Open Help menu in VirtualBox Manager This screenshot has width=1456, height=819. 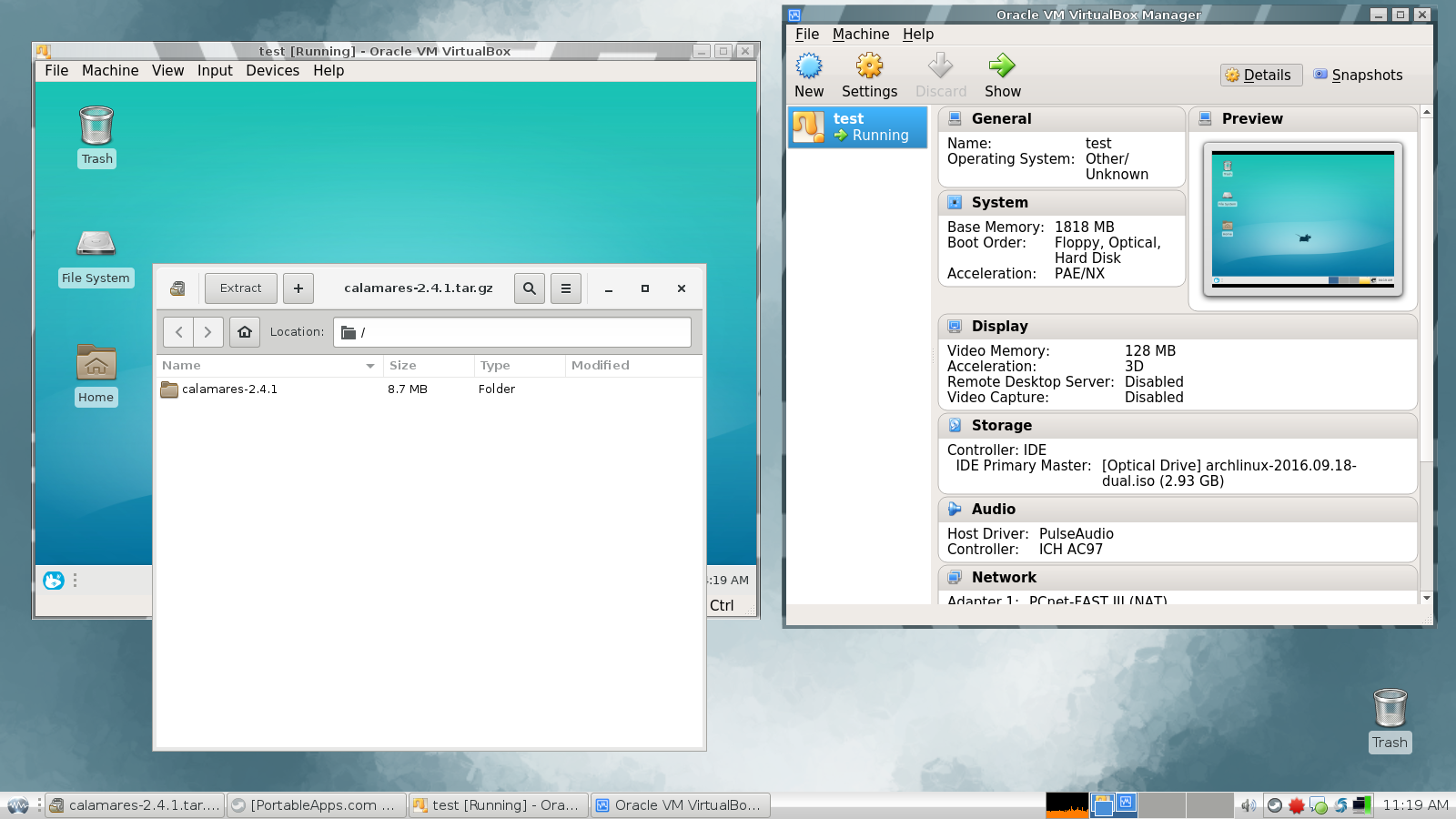pos(918,34)
